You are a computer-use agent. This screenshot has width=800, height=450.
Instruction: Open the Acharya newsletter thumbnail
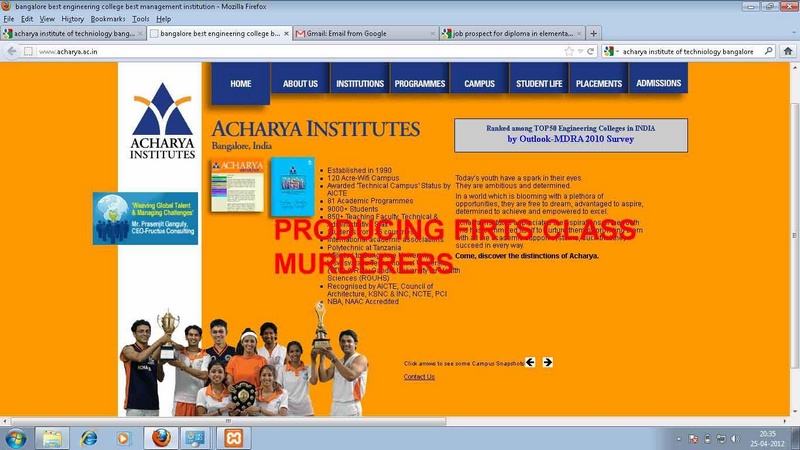[x=238, y=185]
